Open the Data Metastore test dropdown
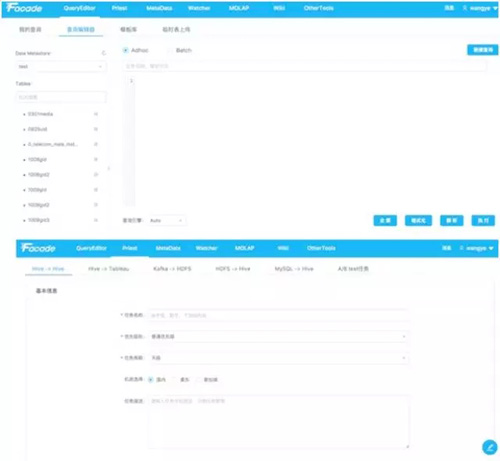Viewport: 500px width, 461px height. 61,66
